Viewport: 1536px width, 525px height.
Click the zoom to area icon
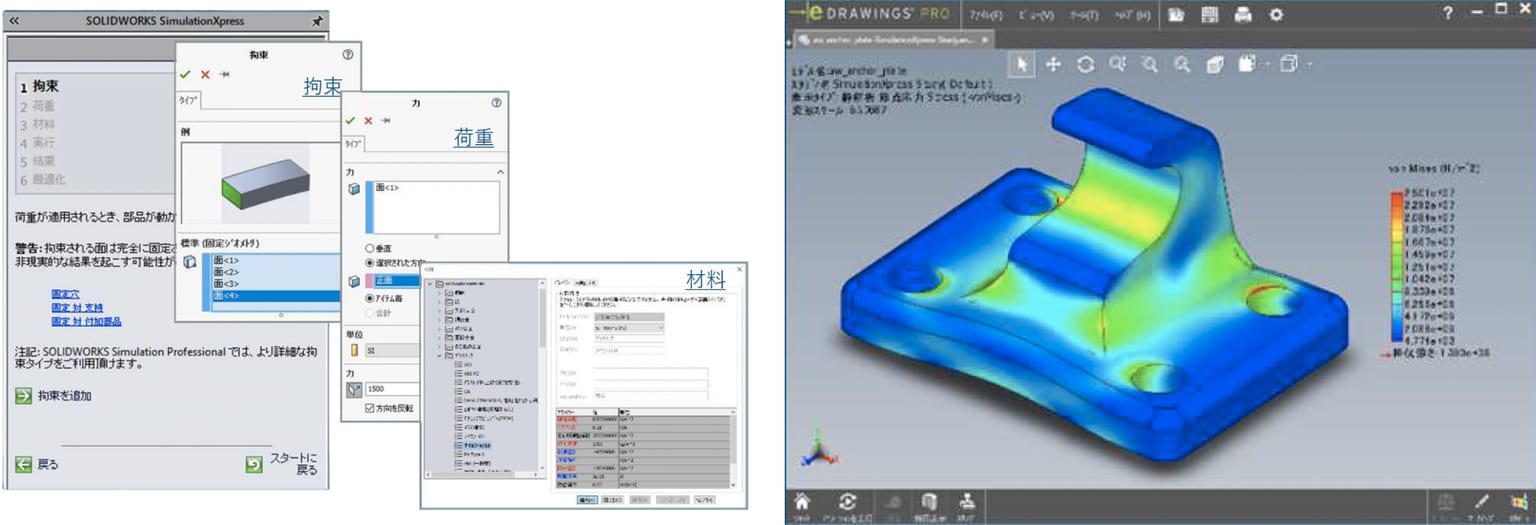click(x=1149, y=65)
